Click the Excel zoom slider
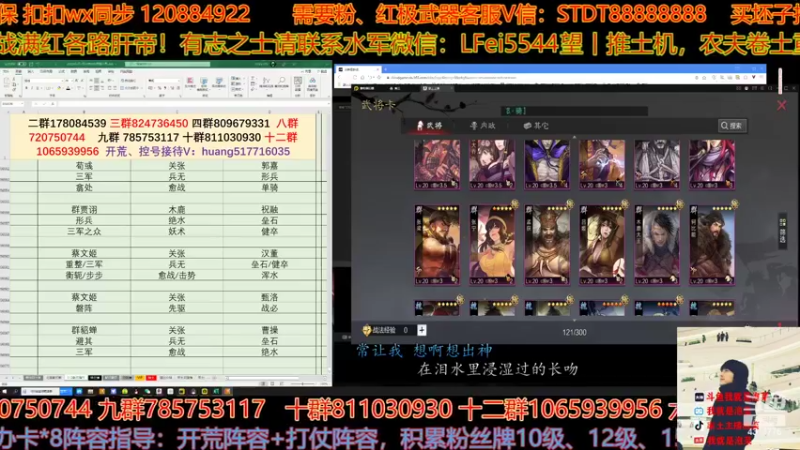This screenshot has width=800, height=450. coord(303,383)
